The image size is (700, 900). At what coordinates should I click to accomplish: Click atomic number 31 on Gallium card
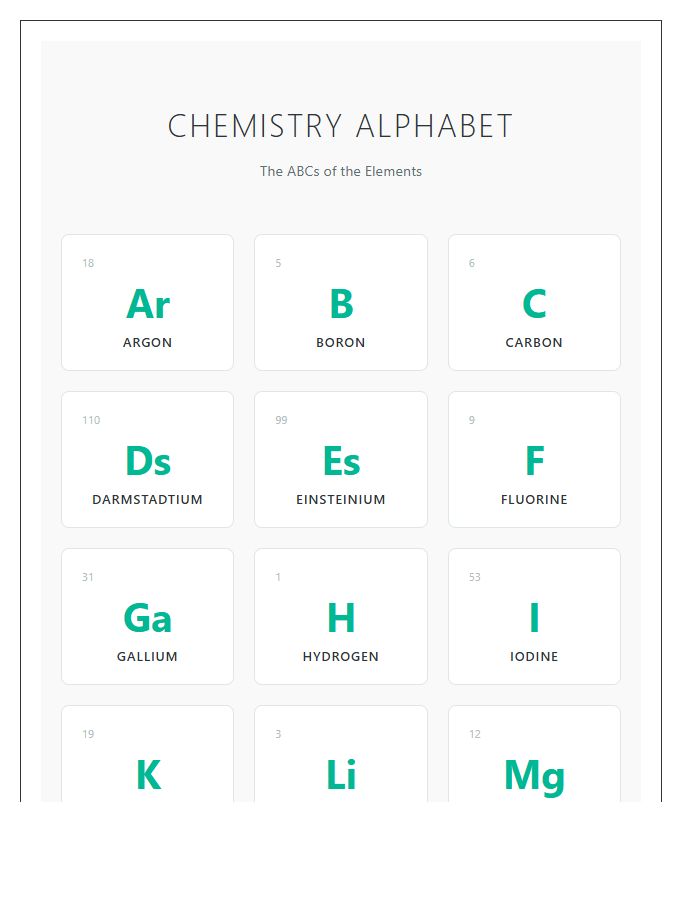pos(88,577)
